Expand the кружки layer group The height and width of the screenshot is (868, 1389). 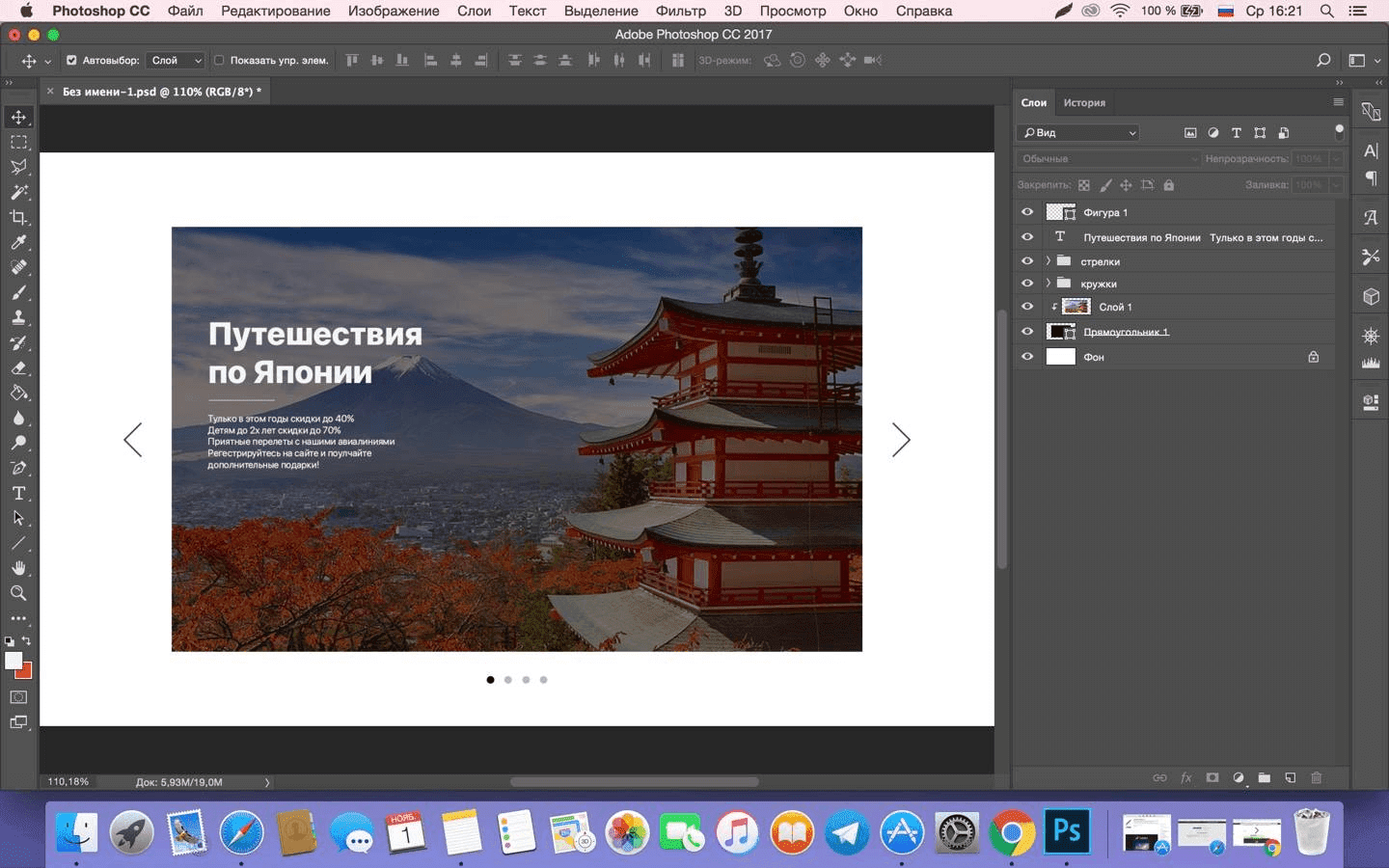(1048, 284)
